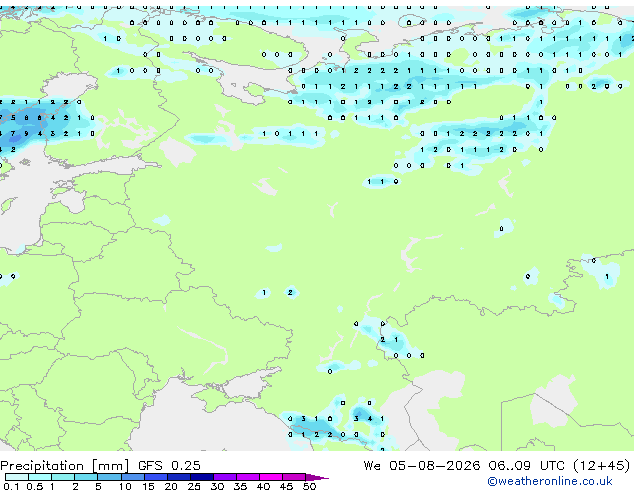Click the 'GFS 0.25' model label

pos(169,465)
